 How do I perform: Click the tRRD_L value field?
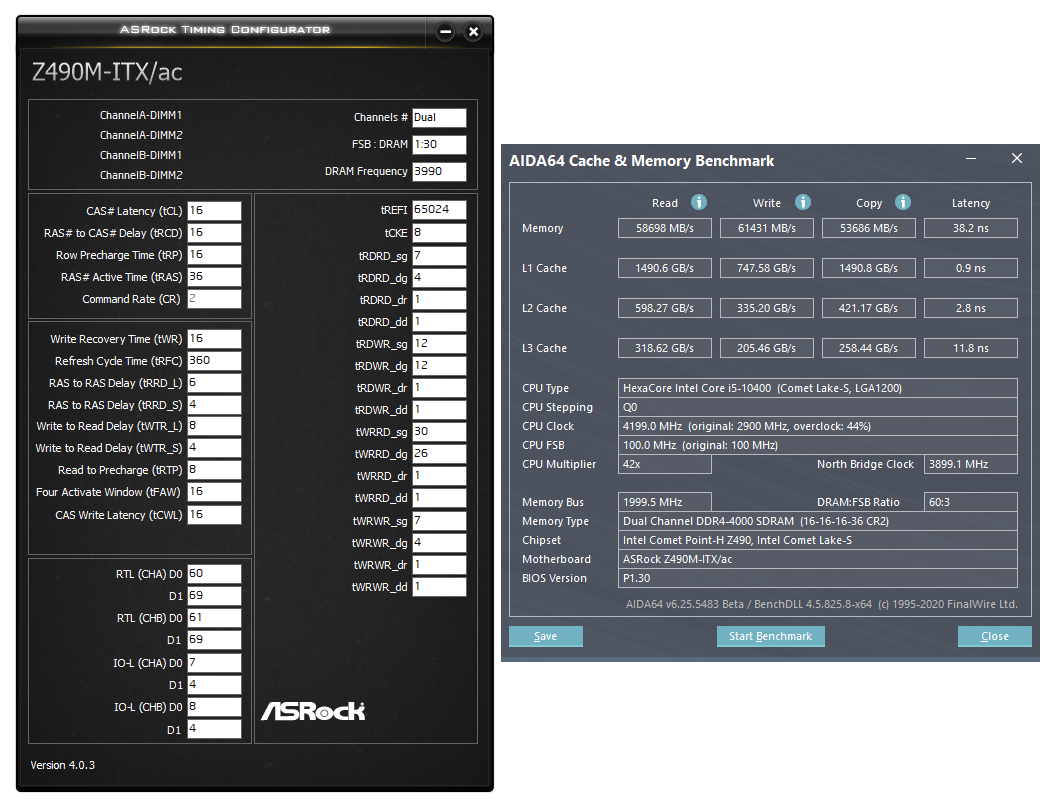pos(214,382)
